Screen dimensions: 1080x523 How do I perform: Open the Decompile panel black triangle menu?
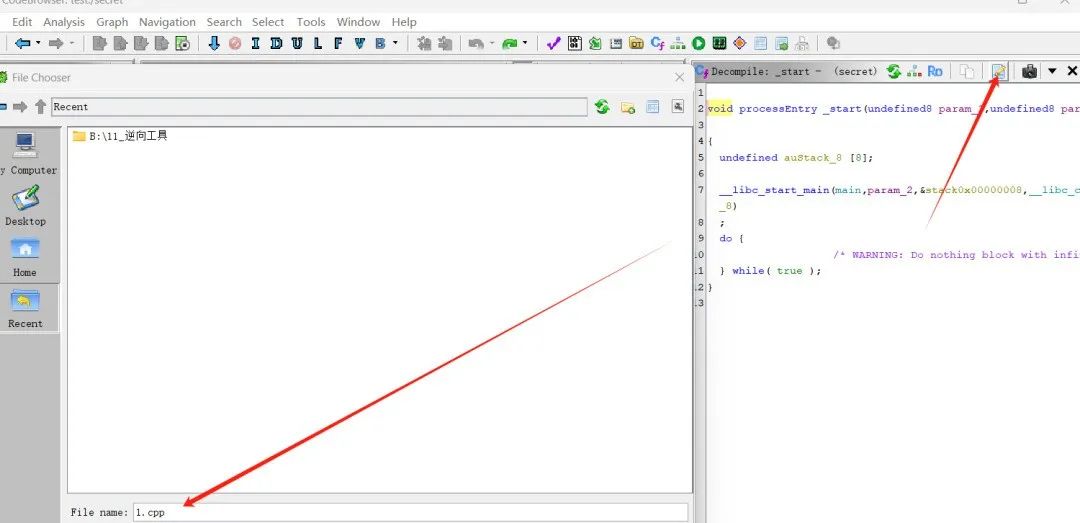[1052, 71]
